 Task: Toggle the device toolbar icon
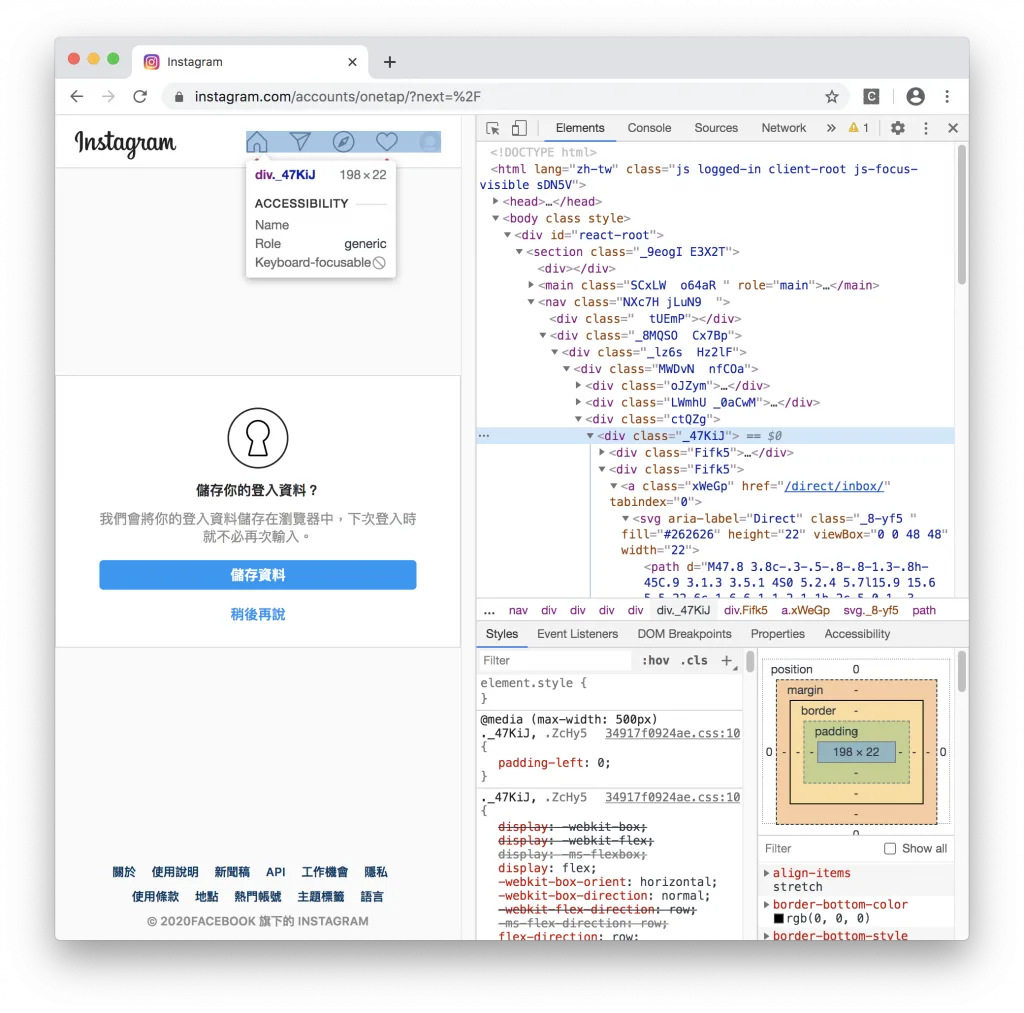point(519,128)
